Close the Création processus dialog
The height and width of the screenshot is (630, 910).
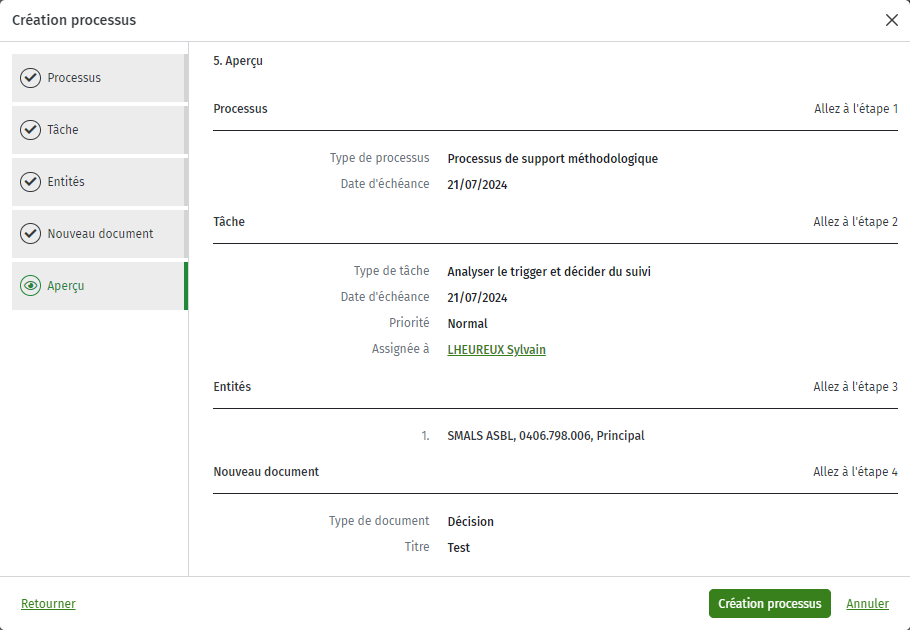891,20
